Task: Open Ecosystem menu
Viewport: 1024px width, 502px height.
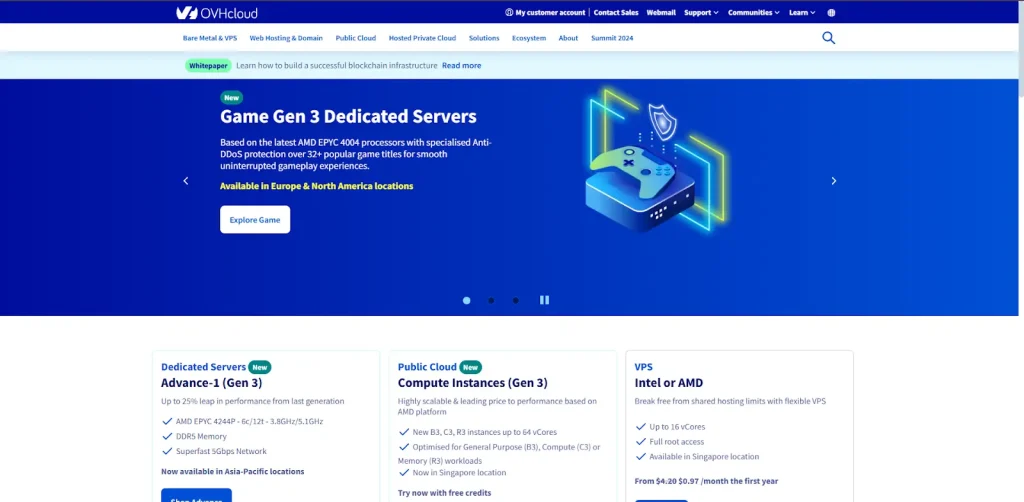Action: tap(529, 38)
